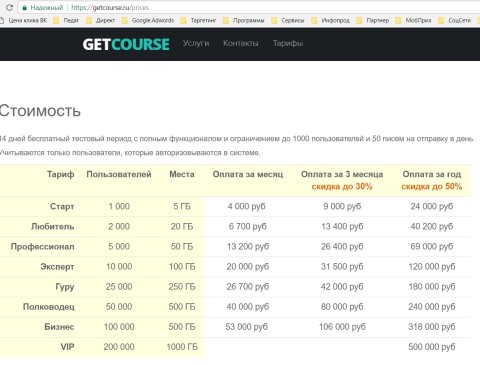Screen dimensions: 480x365
Task: Open the Инфопрод bookmark folder
Action: click(x=331, y=20)
